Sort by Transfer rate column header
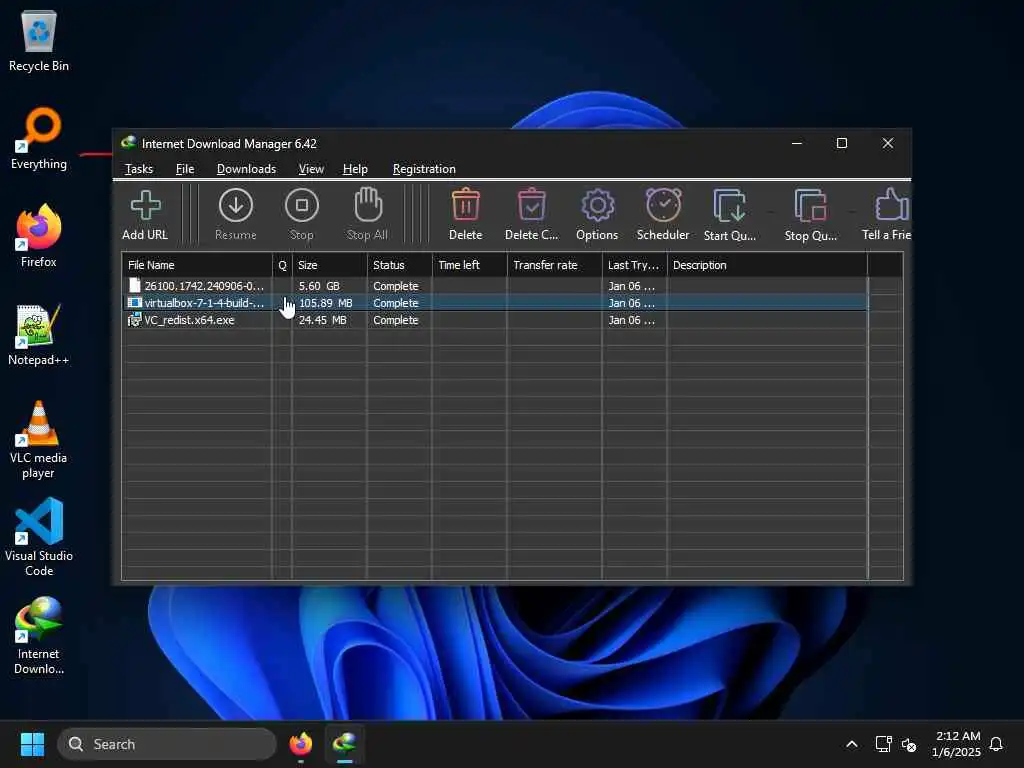This screenshot has width=1024, height=768. [554, 265]
